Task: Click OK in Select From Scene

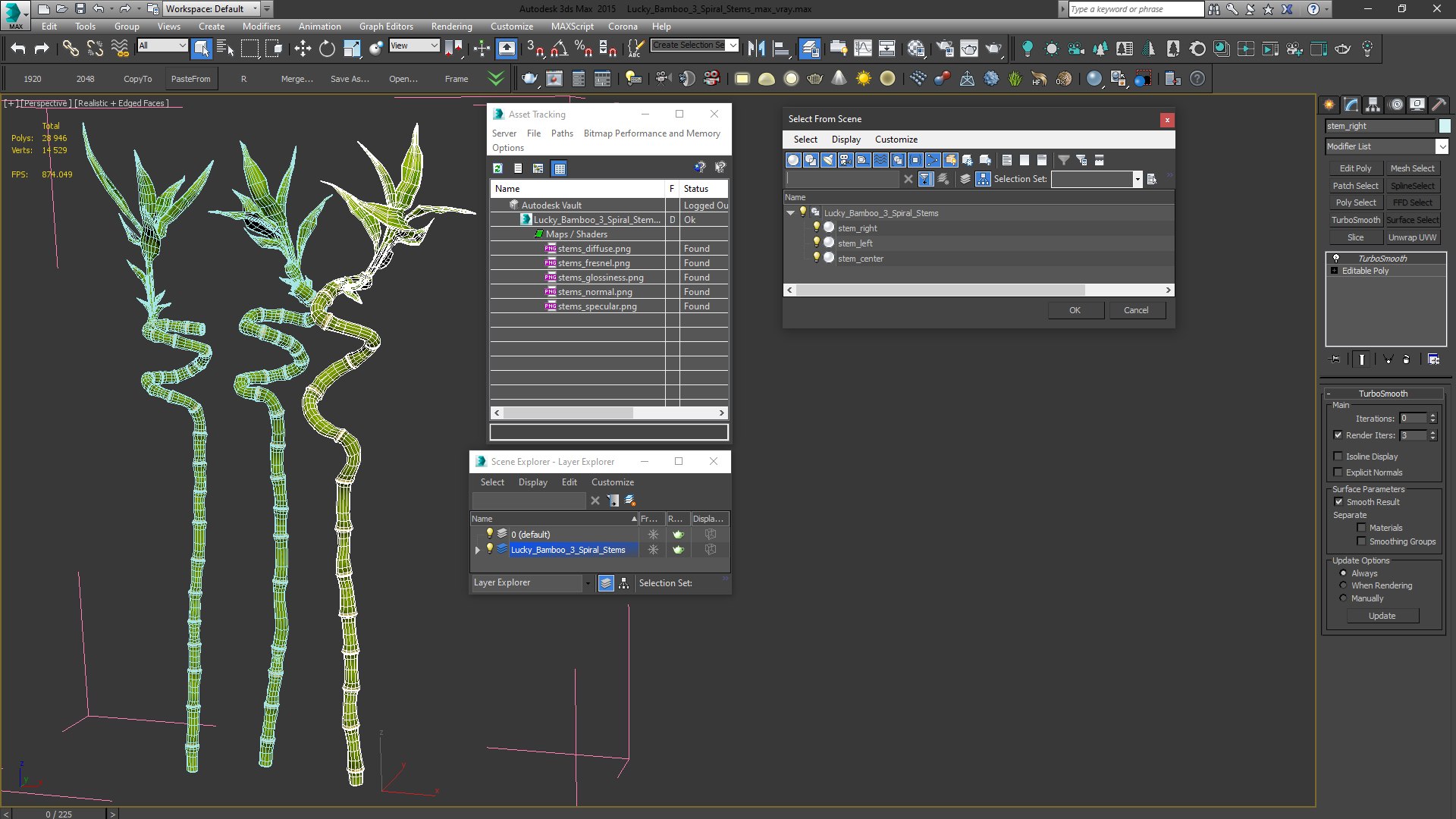Action: [1075, 310]
